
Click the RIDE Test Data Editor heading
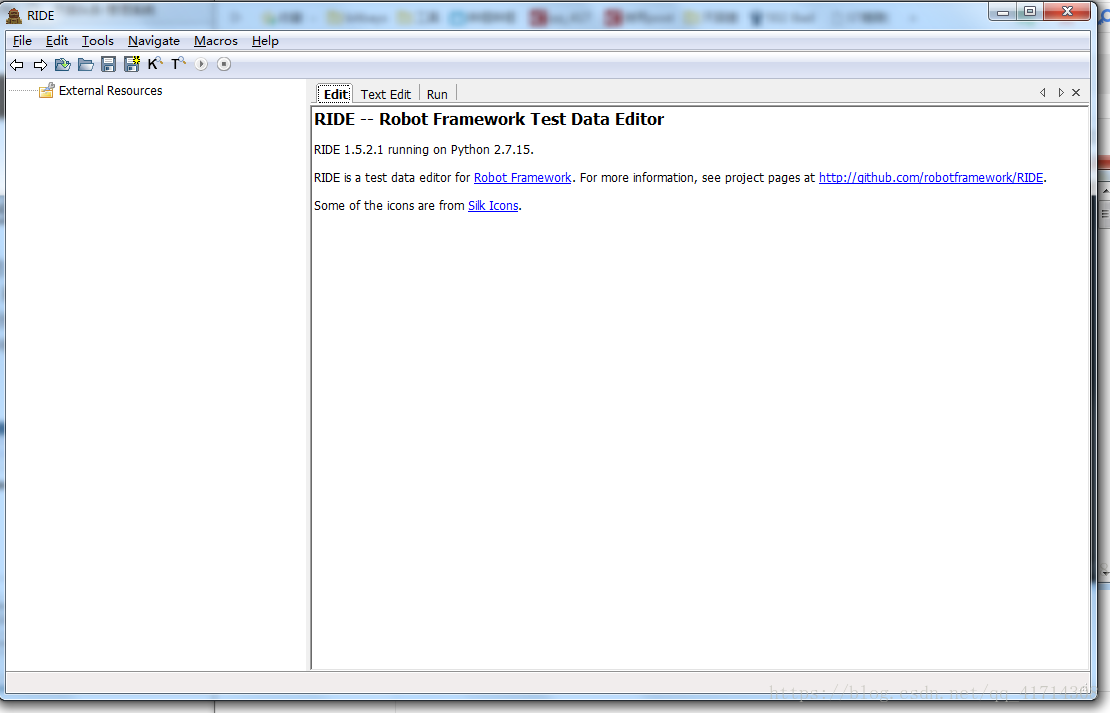tap(488, 119)
